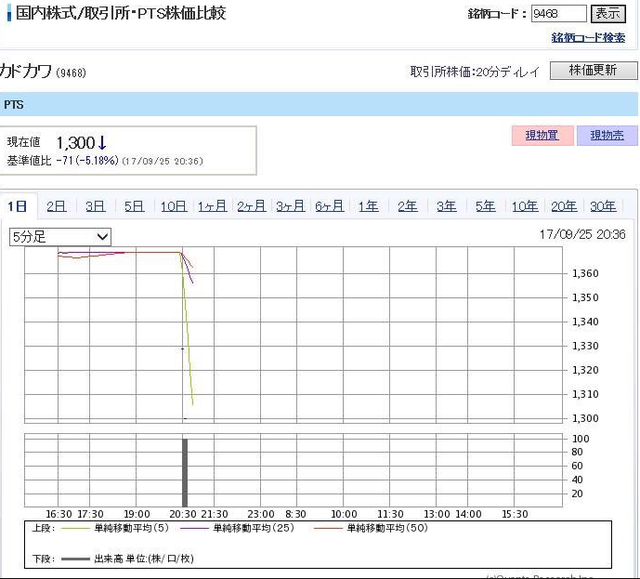Switch to the 5日 chart tab
640x579 pixels.
point(134,206)
